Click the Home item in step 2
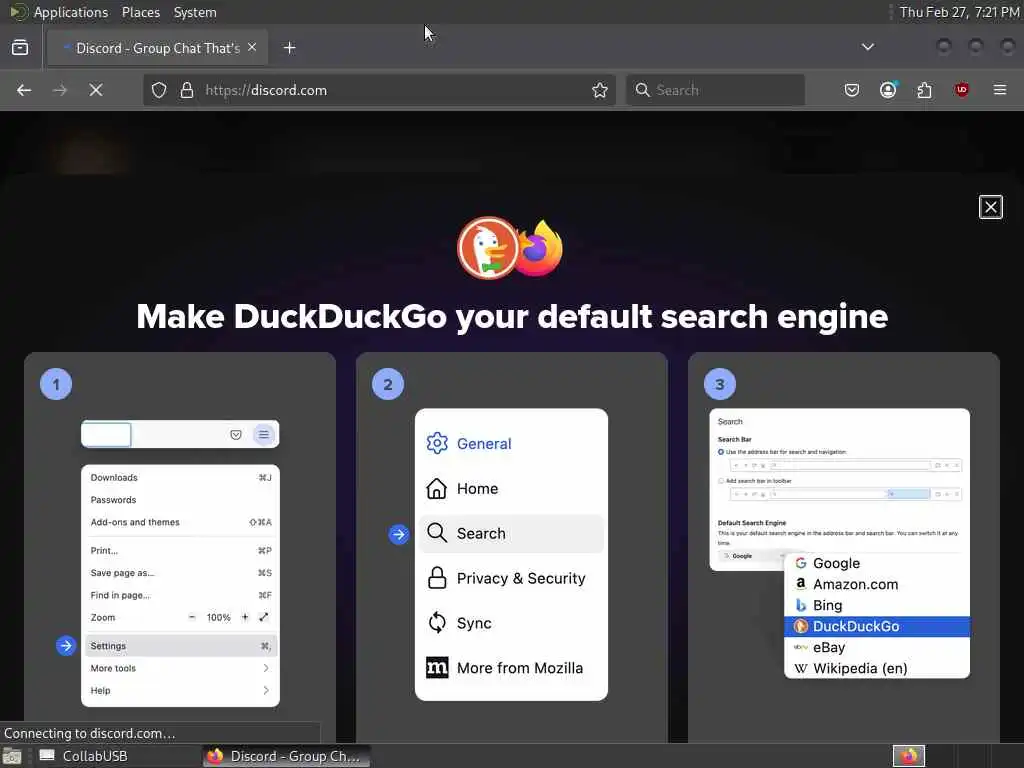1024x768 pixels. pyautogui.click(x=511, y=488)
